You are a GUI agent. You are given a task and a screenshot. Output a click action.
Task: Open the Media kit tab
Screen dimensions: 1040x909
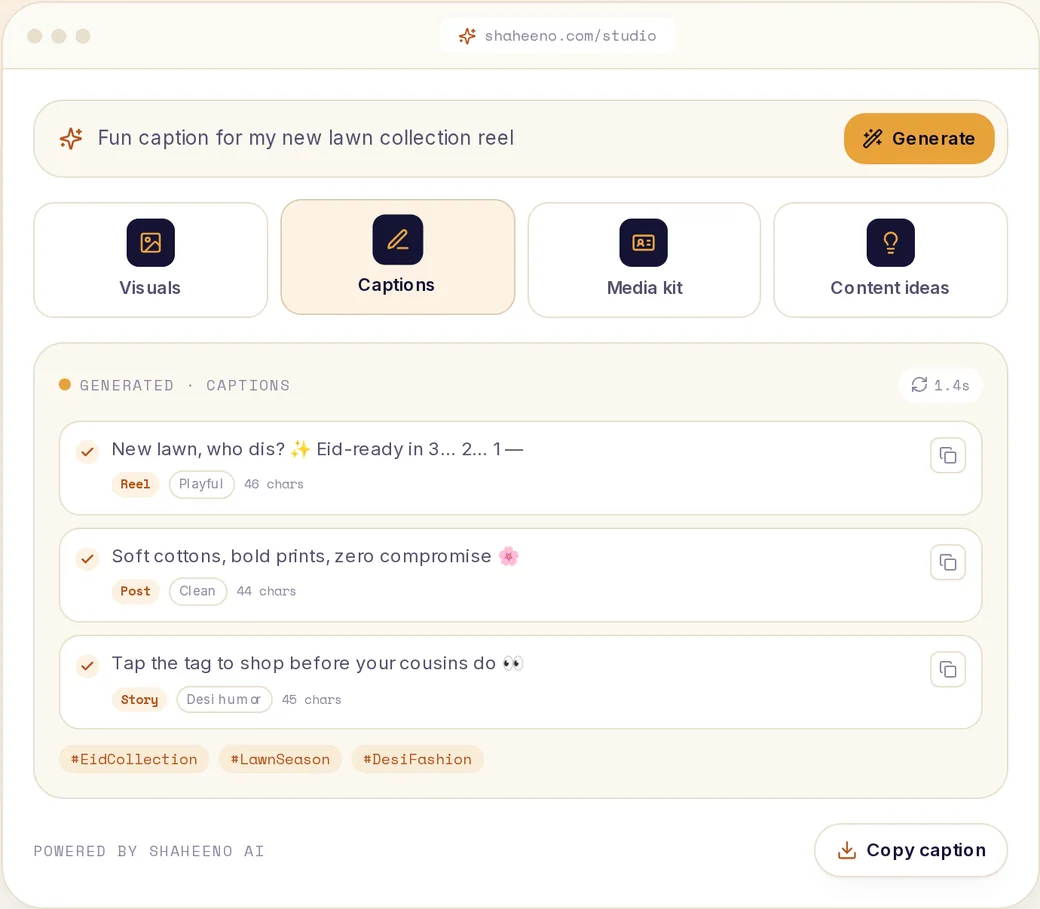point(644,260)
